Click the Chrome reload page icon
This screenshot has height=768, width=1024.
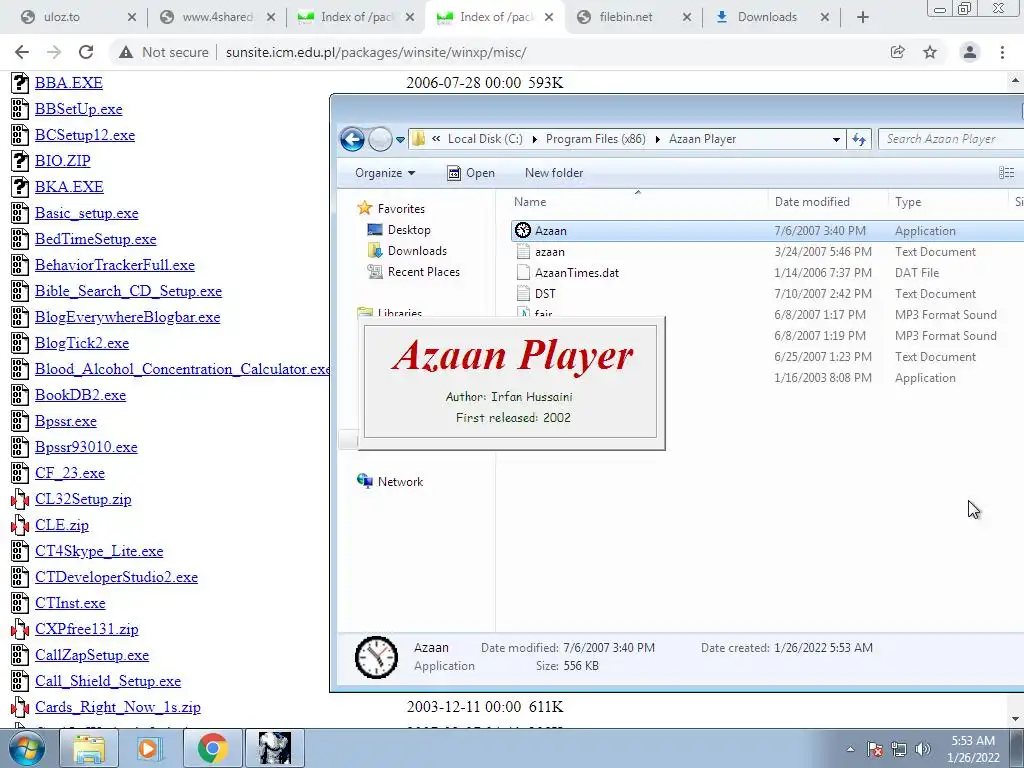tap(86, 52)
